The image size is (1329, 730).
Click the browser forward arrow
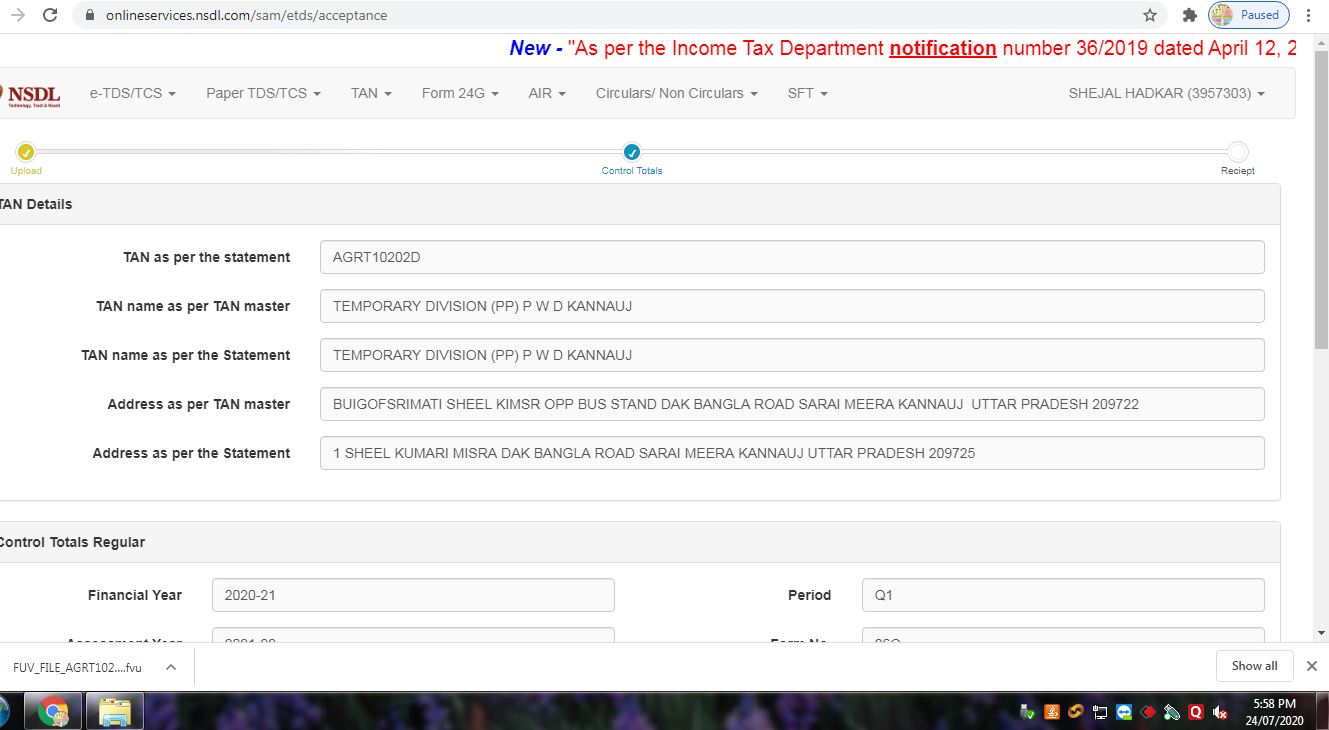pos(17,15)
